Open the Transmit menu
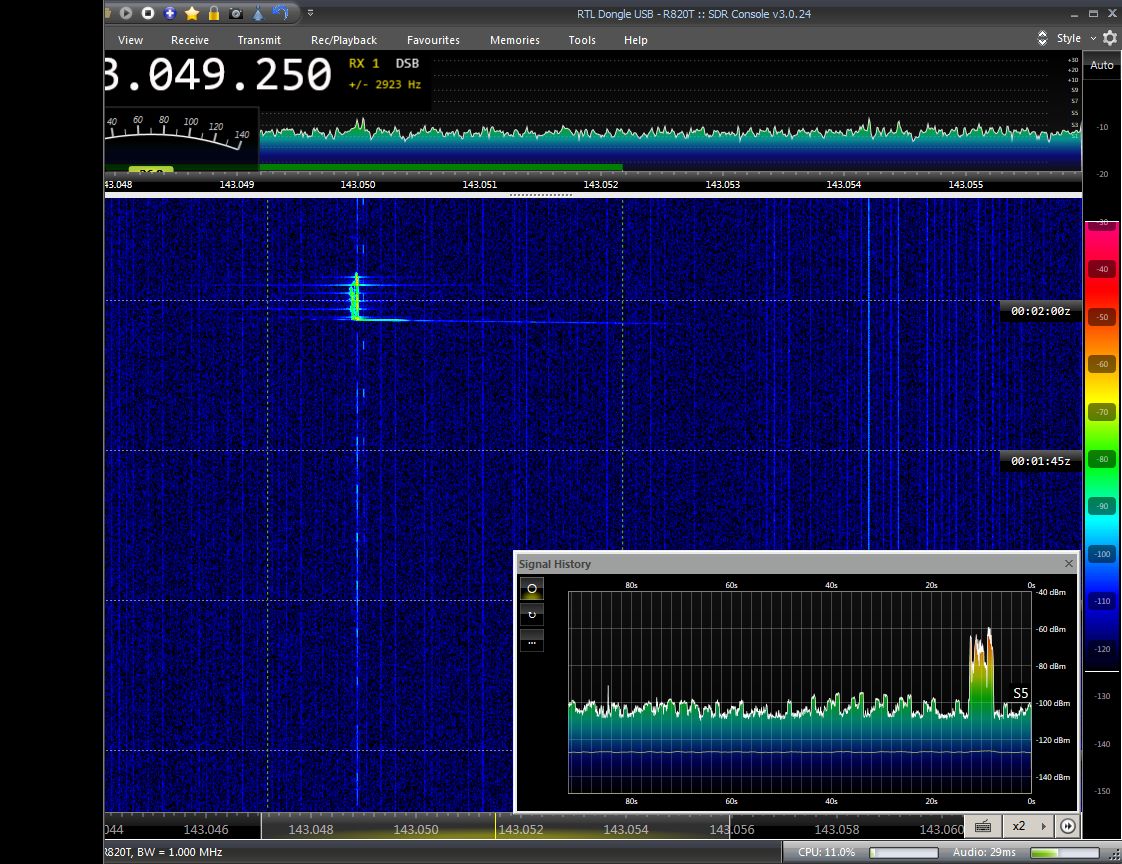1122x864 pixels. 259,40
